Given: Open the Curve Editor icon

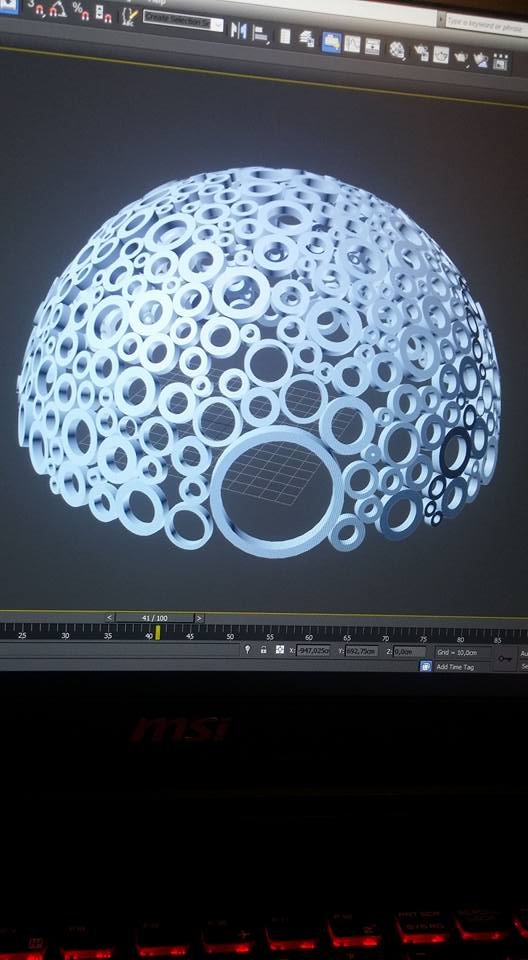Looking at the screenshot, I should pos(352,43).
